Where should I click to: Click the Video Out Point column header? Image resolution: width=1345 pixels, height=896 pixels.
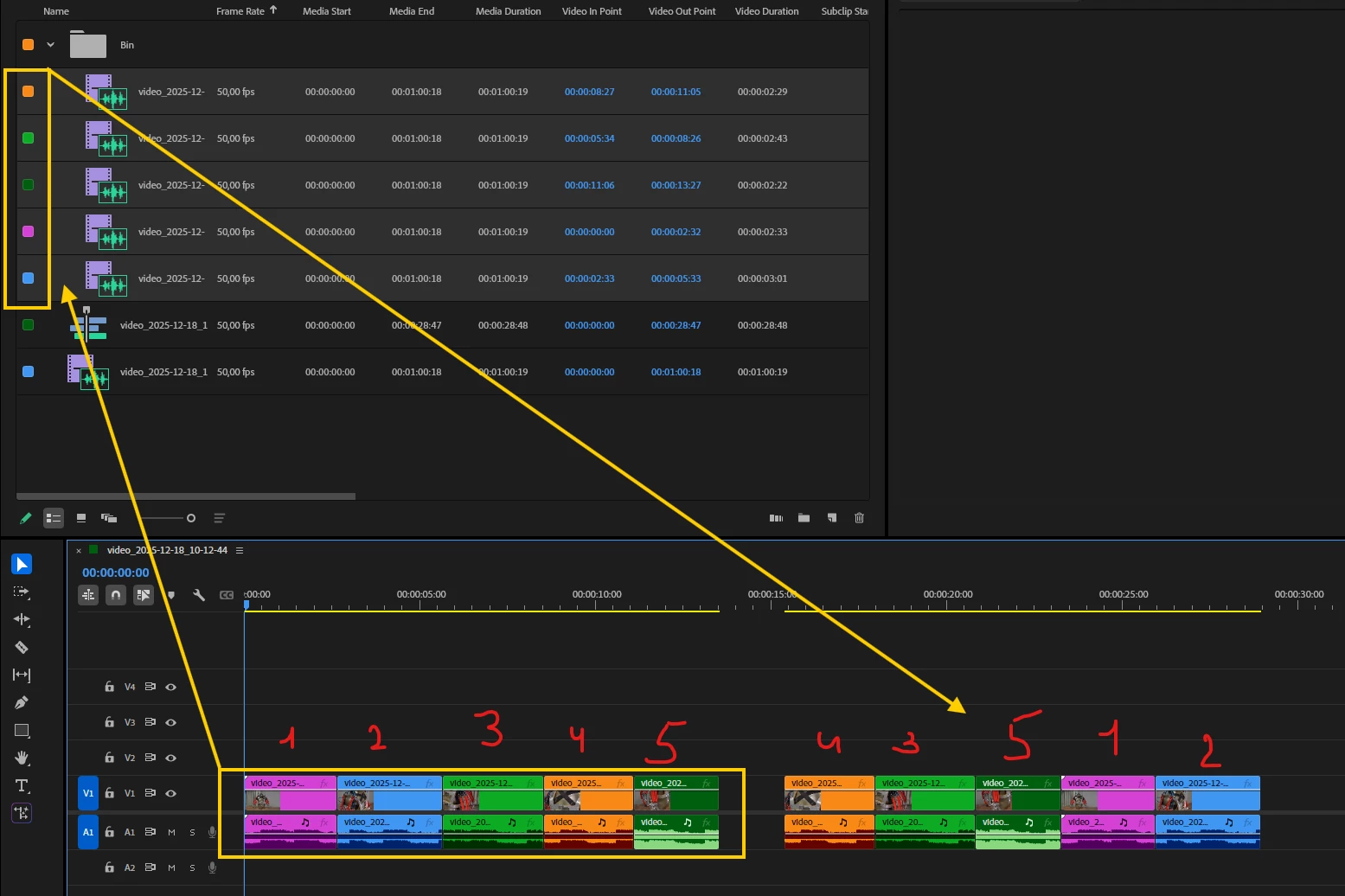point(682,11)
